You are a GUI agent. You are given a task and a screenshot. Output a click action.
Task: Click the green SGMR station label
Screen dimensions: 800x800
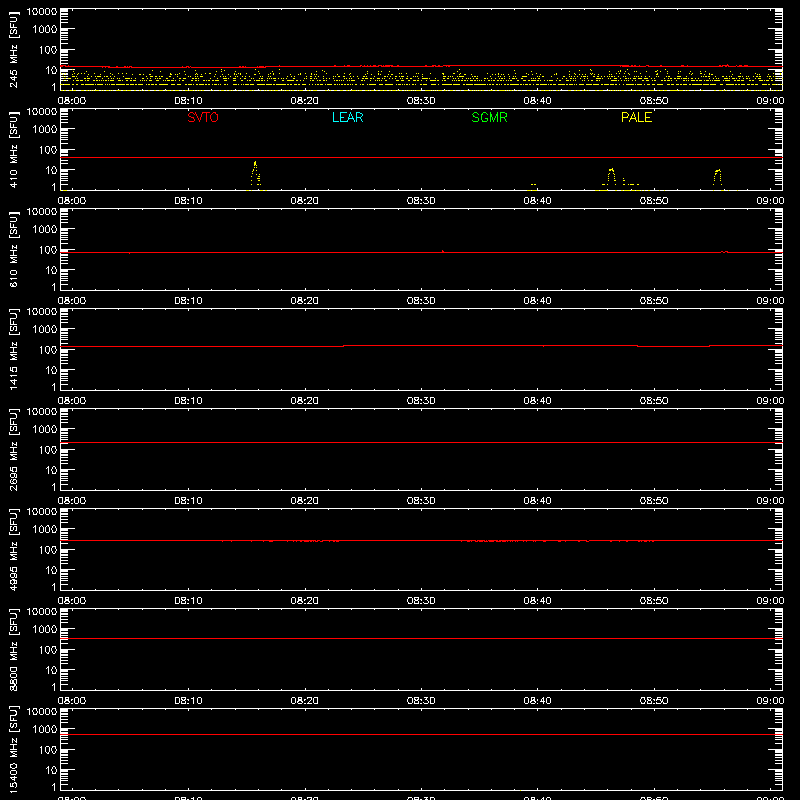point(489,117)
